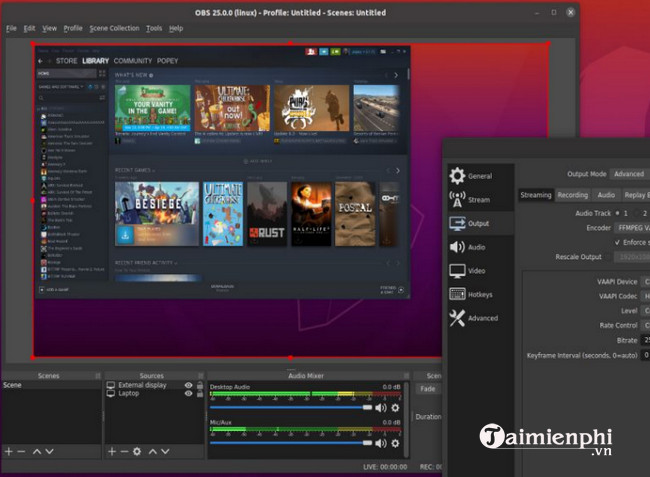Open Mic/Aux settings gear
The width and height of the screenshot is (650, 477).
tap(395, 443)
